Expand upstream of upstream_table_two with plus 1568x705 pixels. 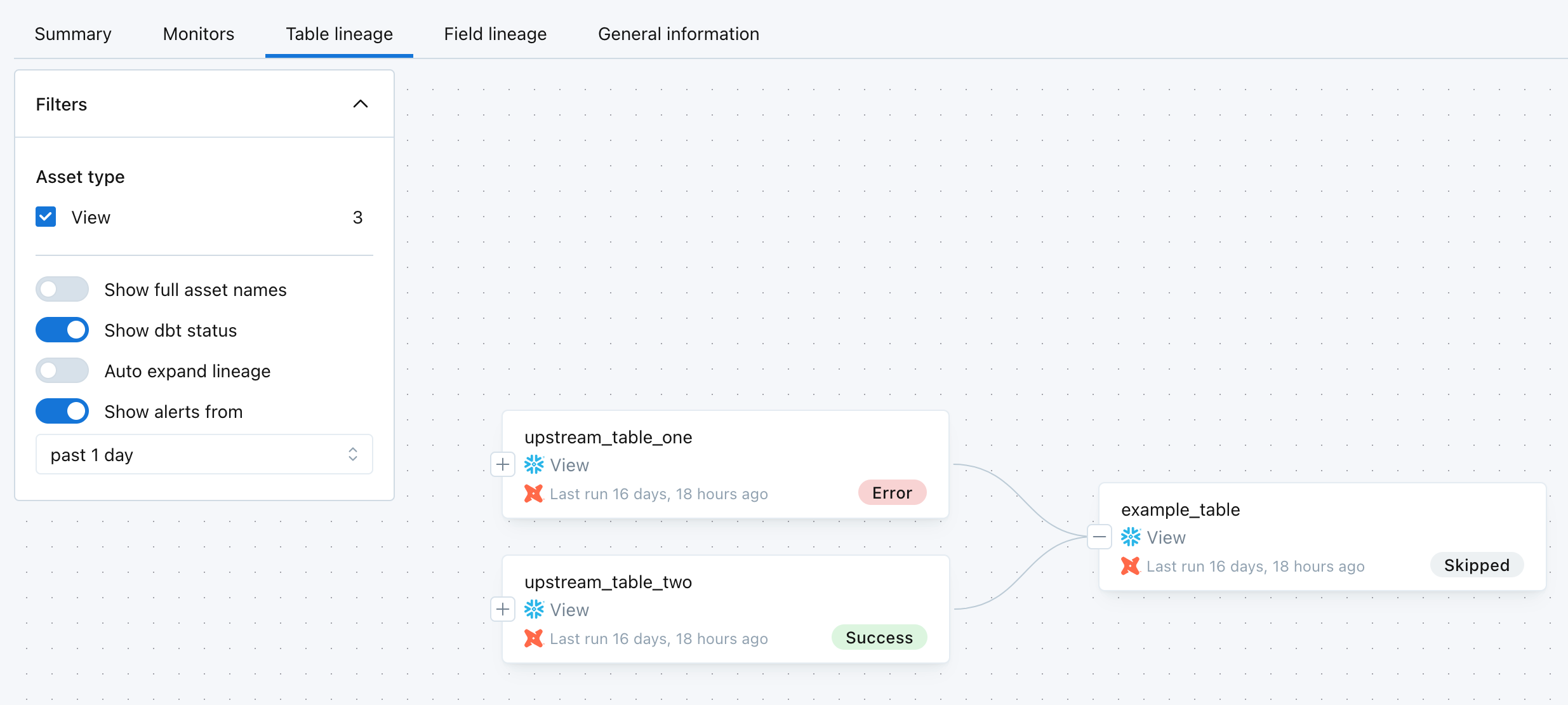coord(503,610)
